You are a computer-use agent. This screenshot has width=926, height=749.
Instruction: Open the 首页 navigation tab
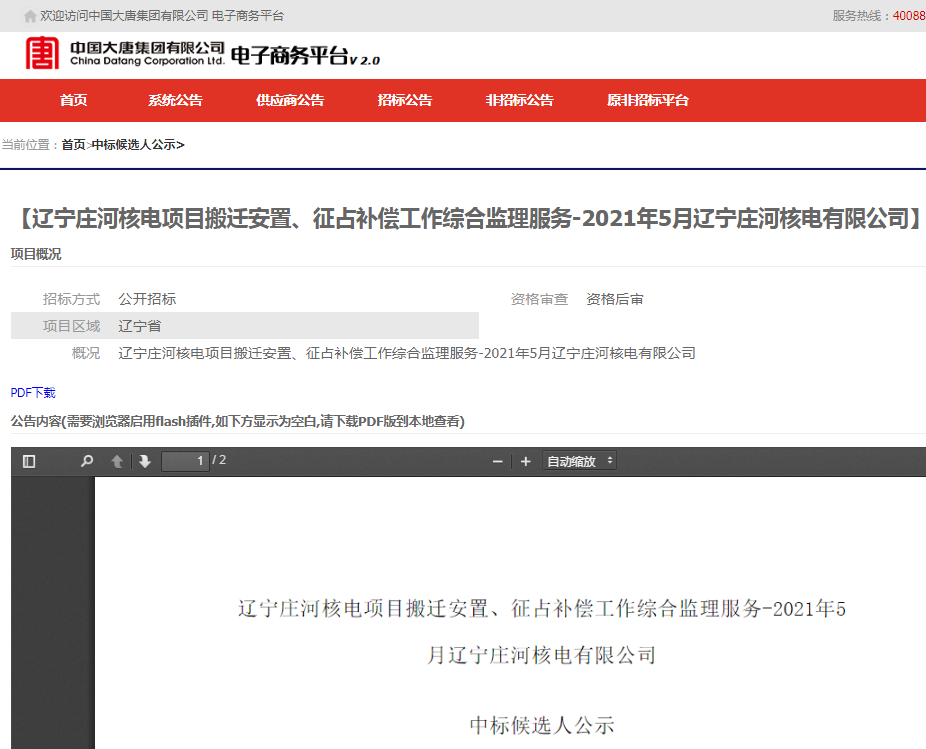[x=74, y=100]
